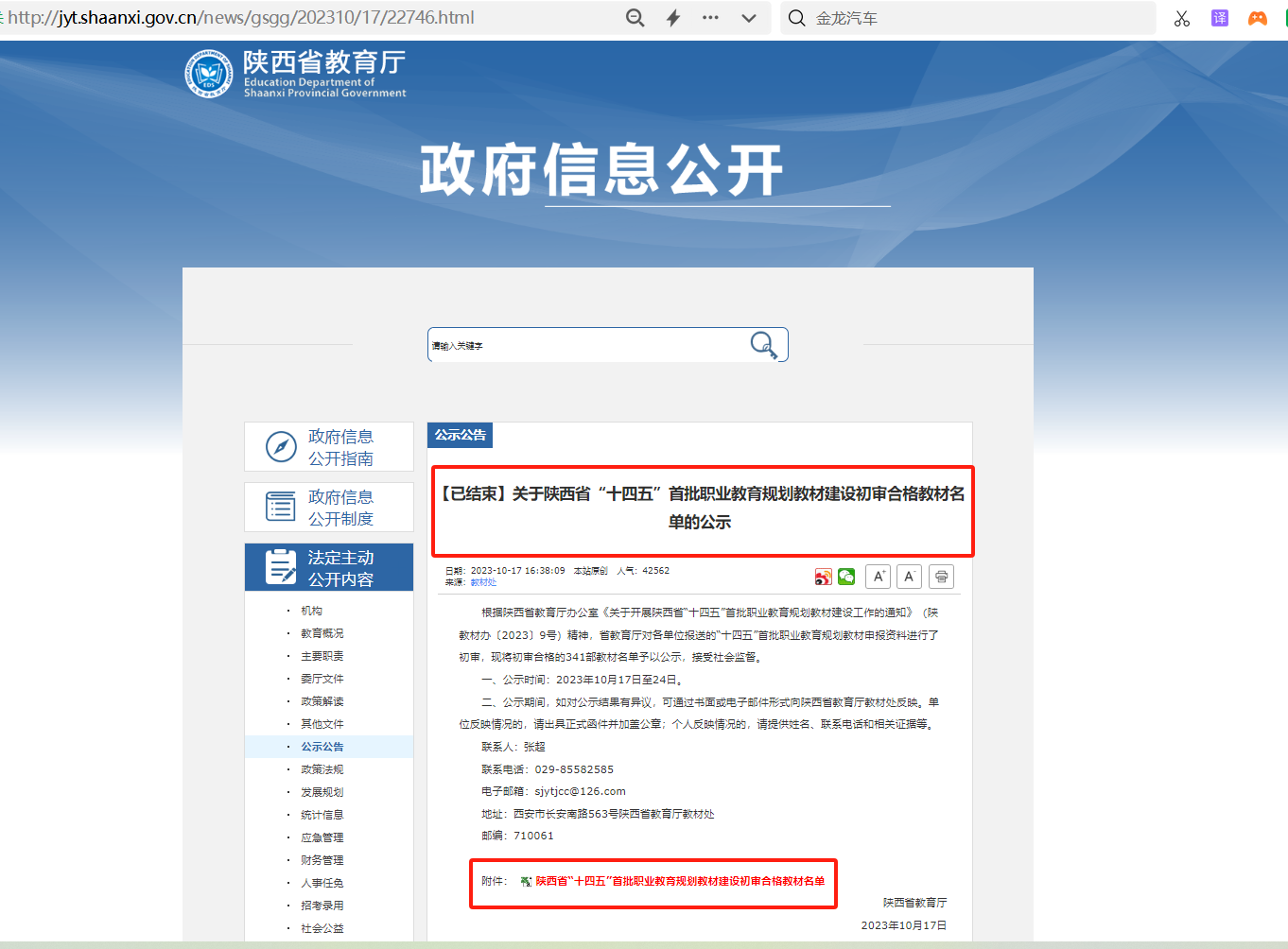Open the orange game controller extension
Viewport: 1288px width, 949px height.
pos(1257,18)
